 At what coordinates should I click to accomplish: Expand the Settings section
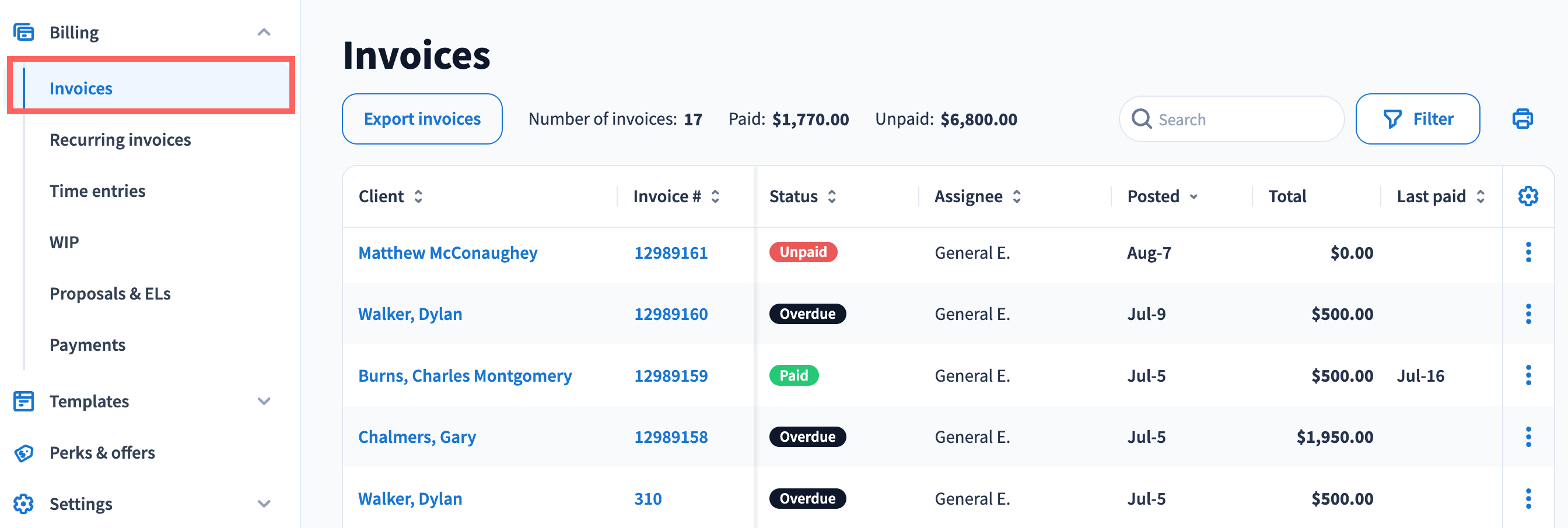coord(264,504)
